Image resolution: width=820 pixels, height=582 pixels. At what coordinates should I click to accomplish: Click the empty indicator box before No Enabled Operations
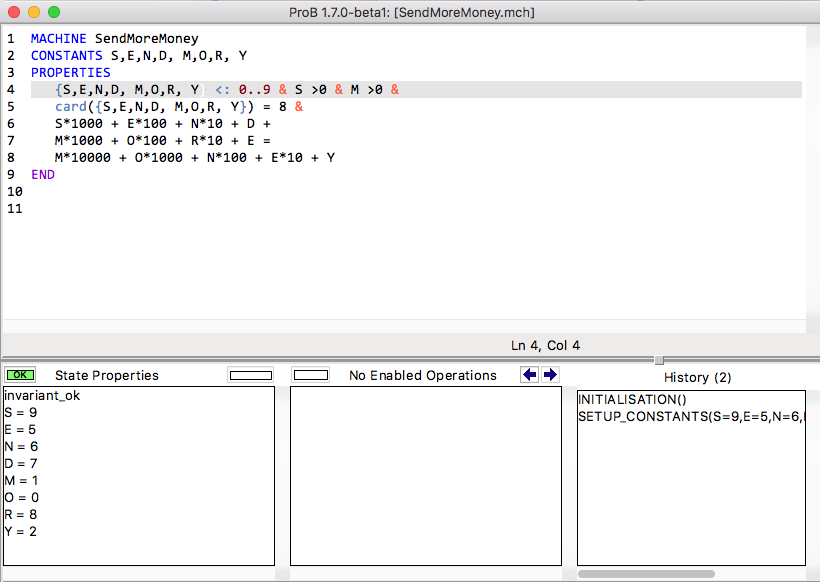click(x=311, y=376)
